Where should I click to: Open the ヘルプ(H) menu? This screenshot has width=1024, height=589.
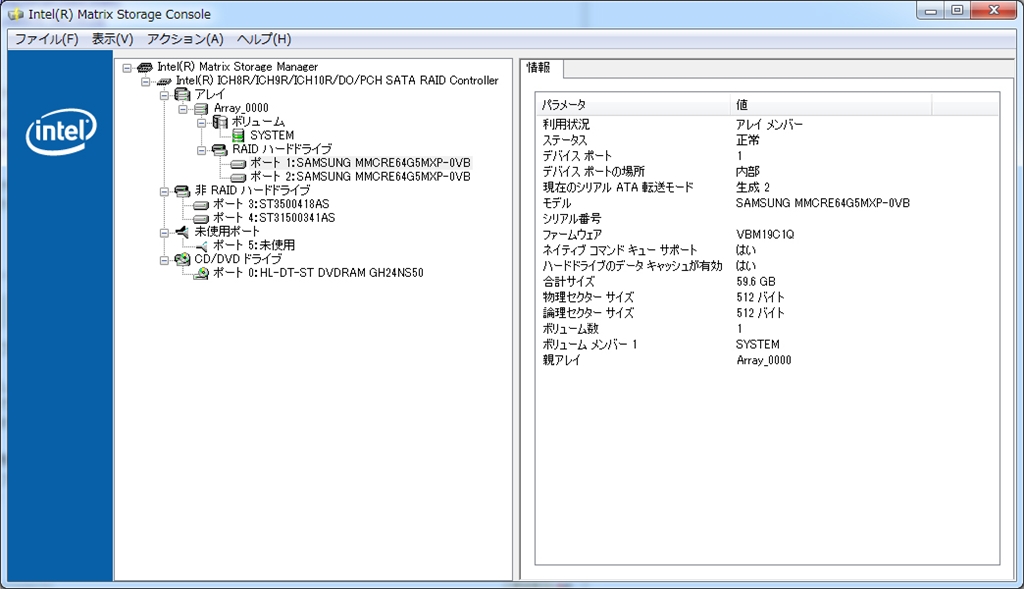coord(264,39)
